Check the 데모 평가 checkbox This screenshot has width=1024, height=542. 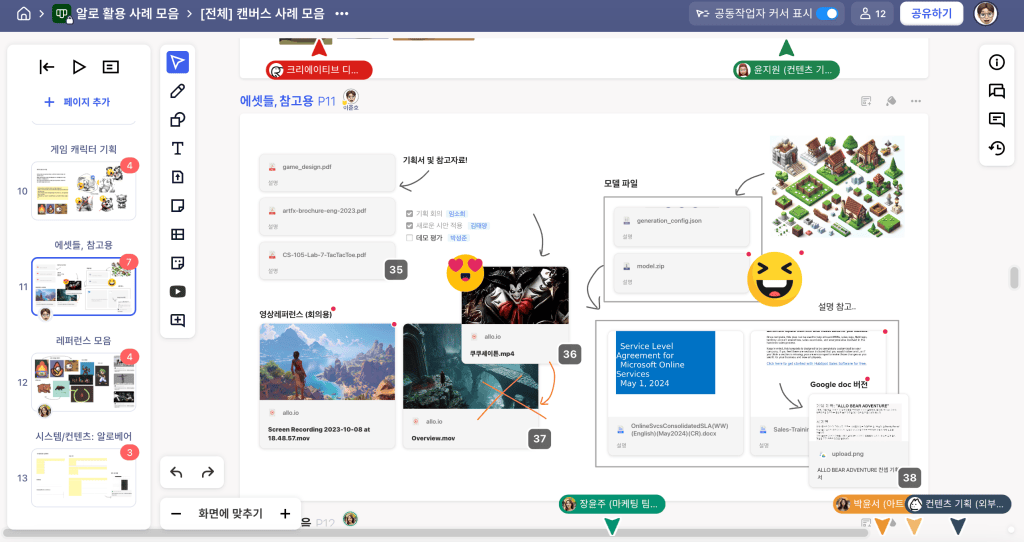pos(409,238)
